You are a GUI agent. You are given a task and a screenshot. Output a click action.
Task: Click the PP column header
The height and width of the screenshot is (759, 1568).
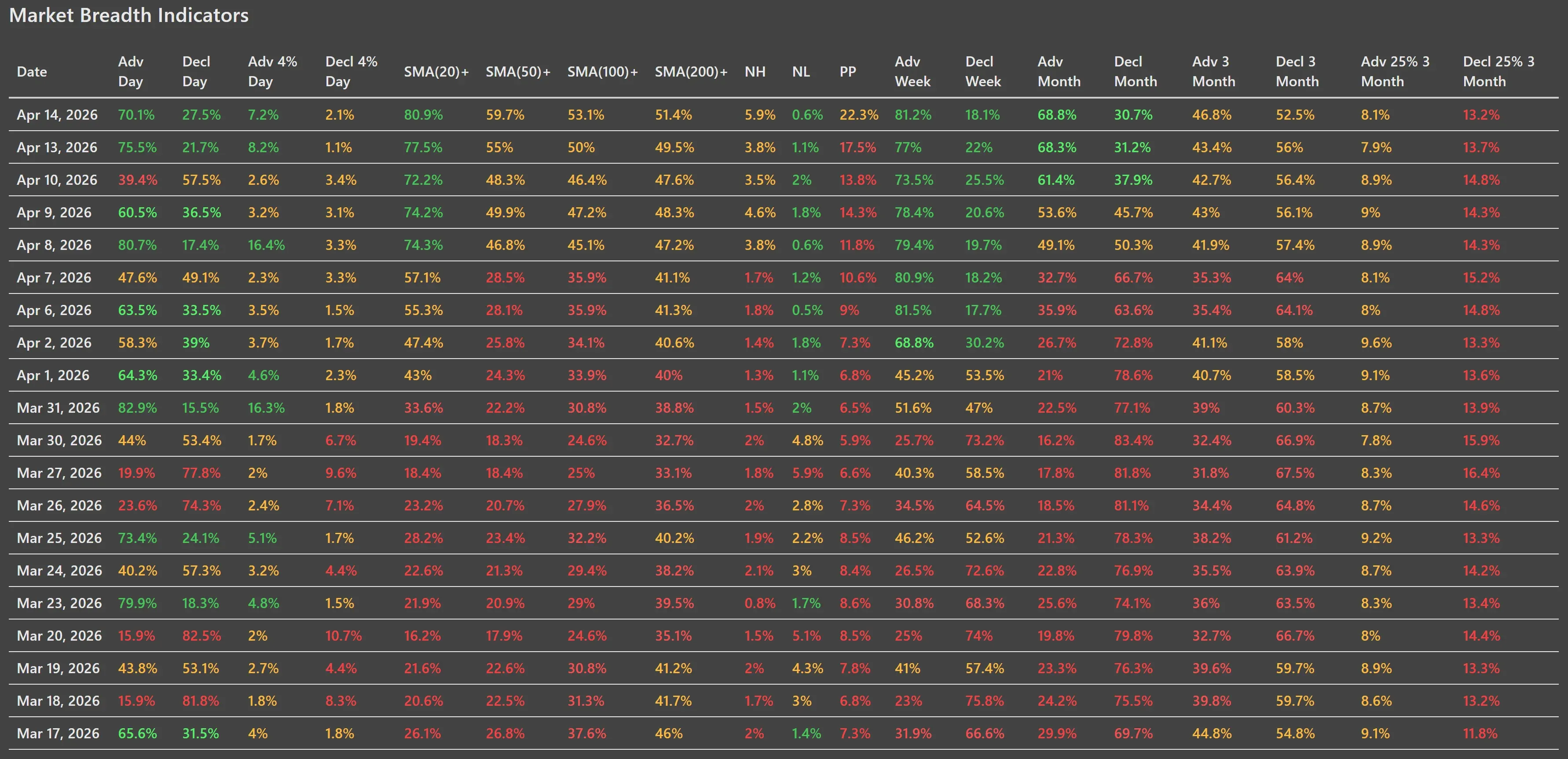848,72
